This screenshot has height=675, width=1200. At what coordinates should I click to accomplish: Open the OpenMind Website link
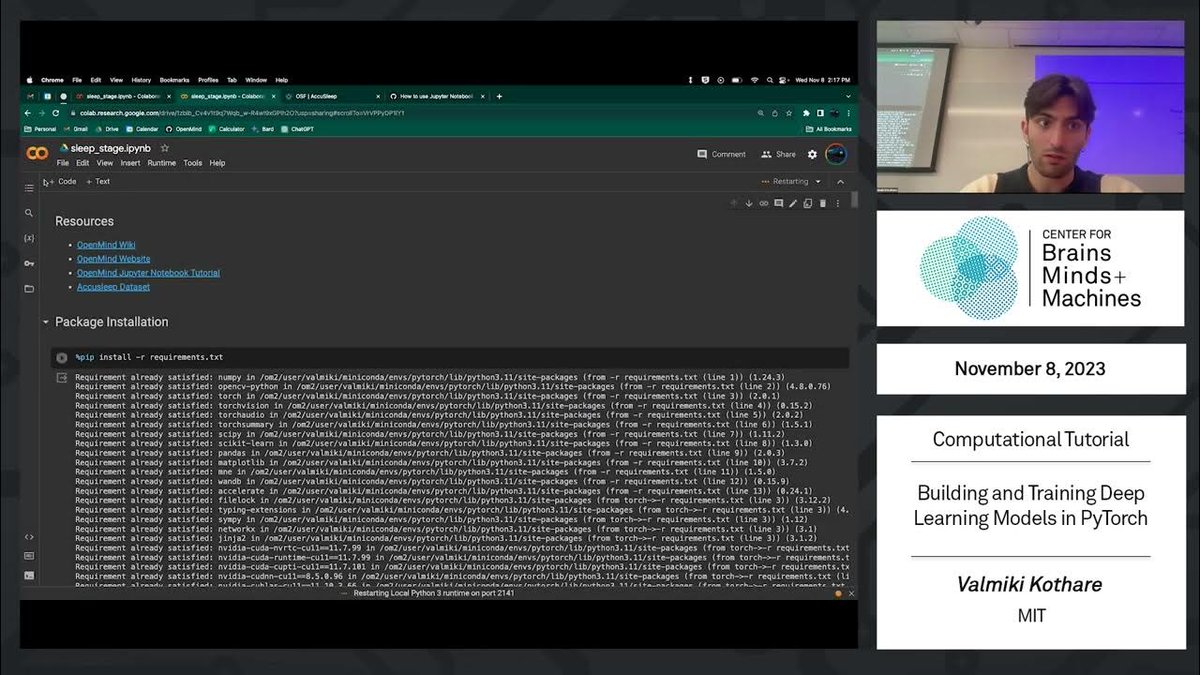coord(114,258)
